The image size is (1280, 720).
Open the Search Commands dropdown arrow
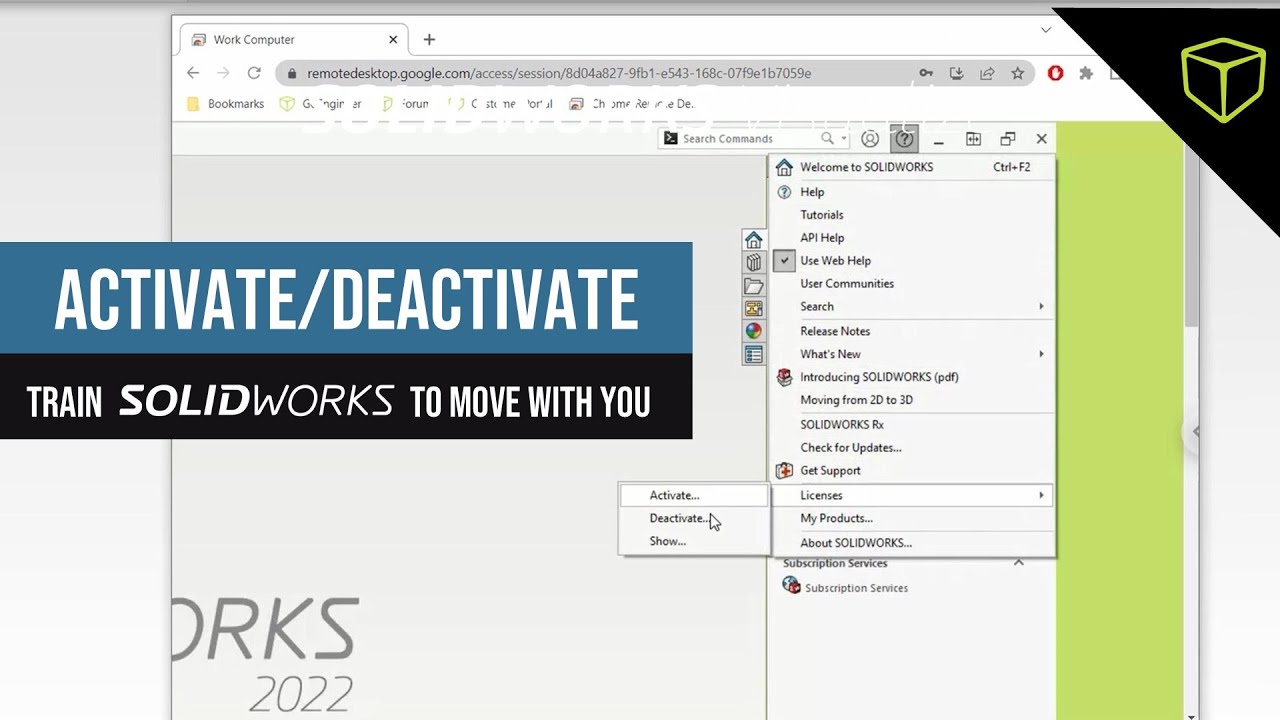(844, 139)
